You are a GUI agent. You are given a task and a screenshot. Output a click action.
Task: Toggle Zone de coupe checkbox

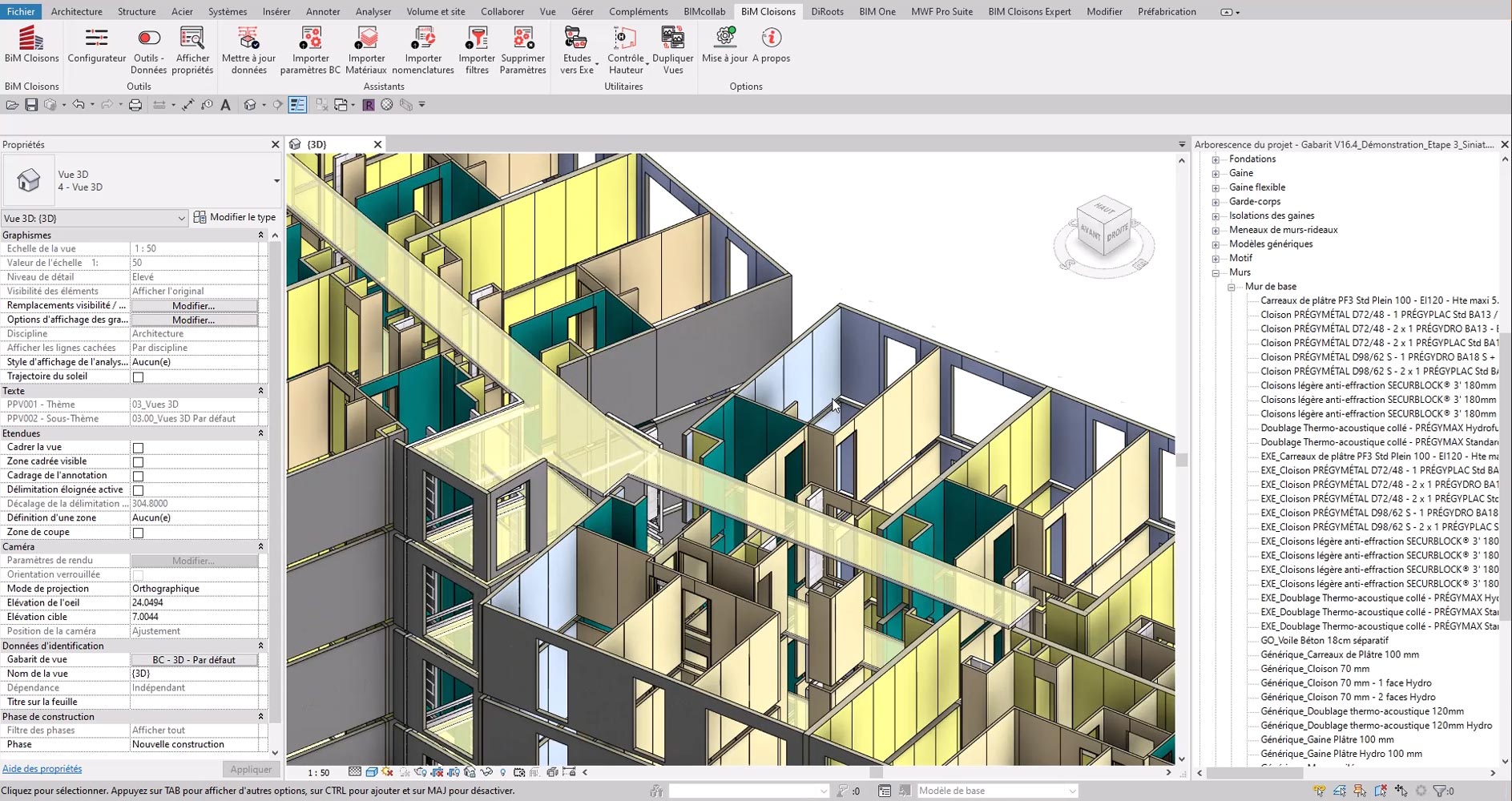(x=138, y=533)
